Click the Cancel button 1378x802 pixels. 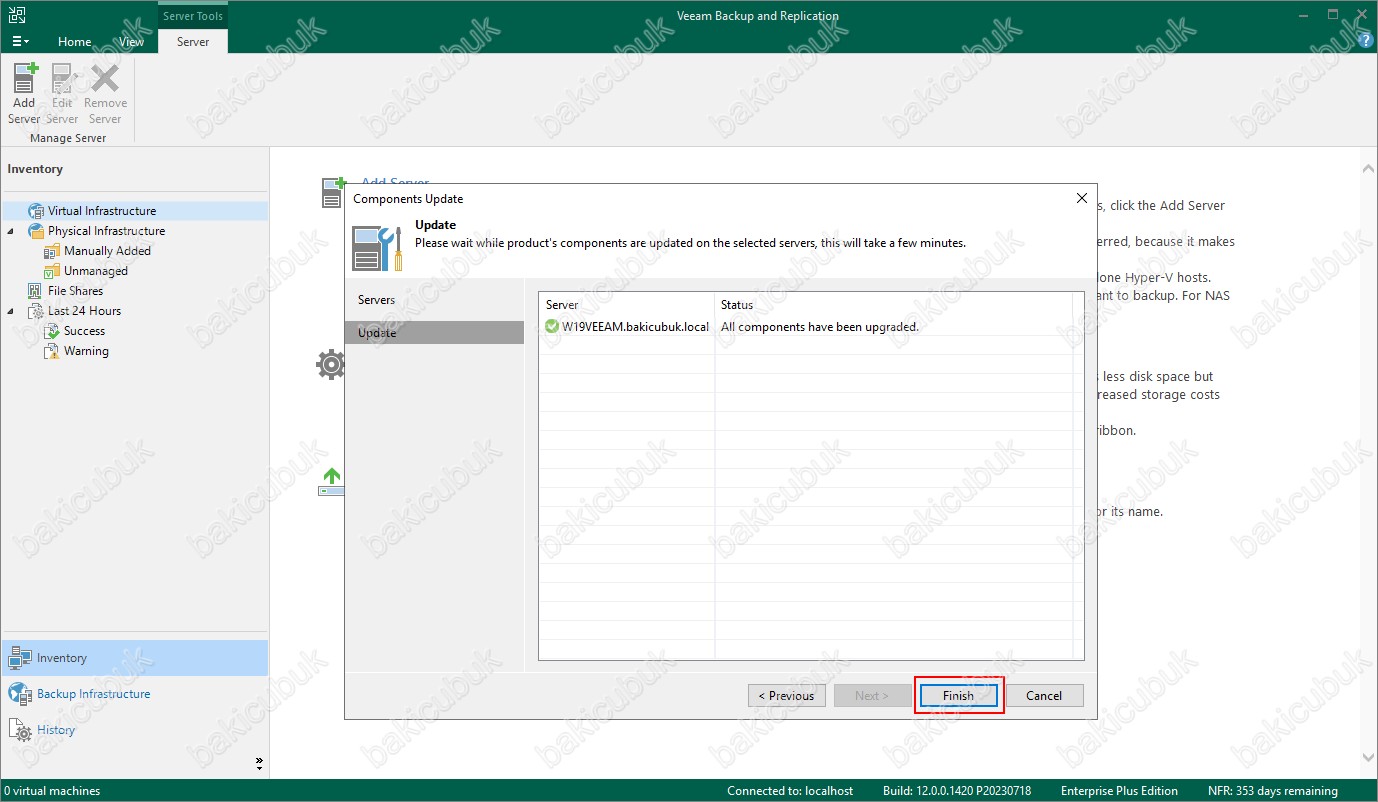point(1044,695)
